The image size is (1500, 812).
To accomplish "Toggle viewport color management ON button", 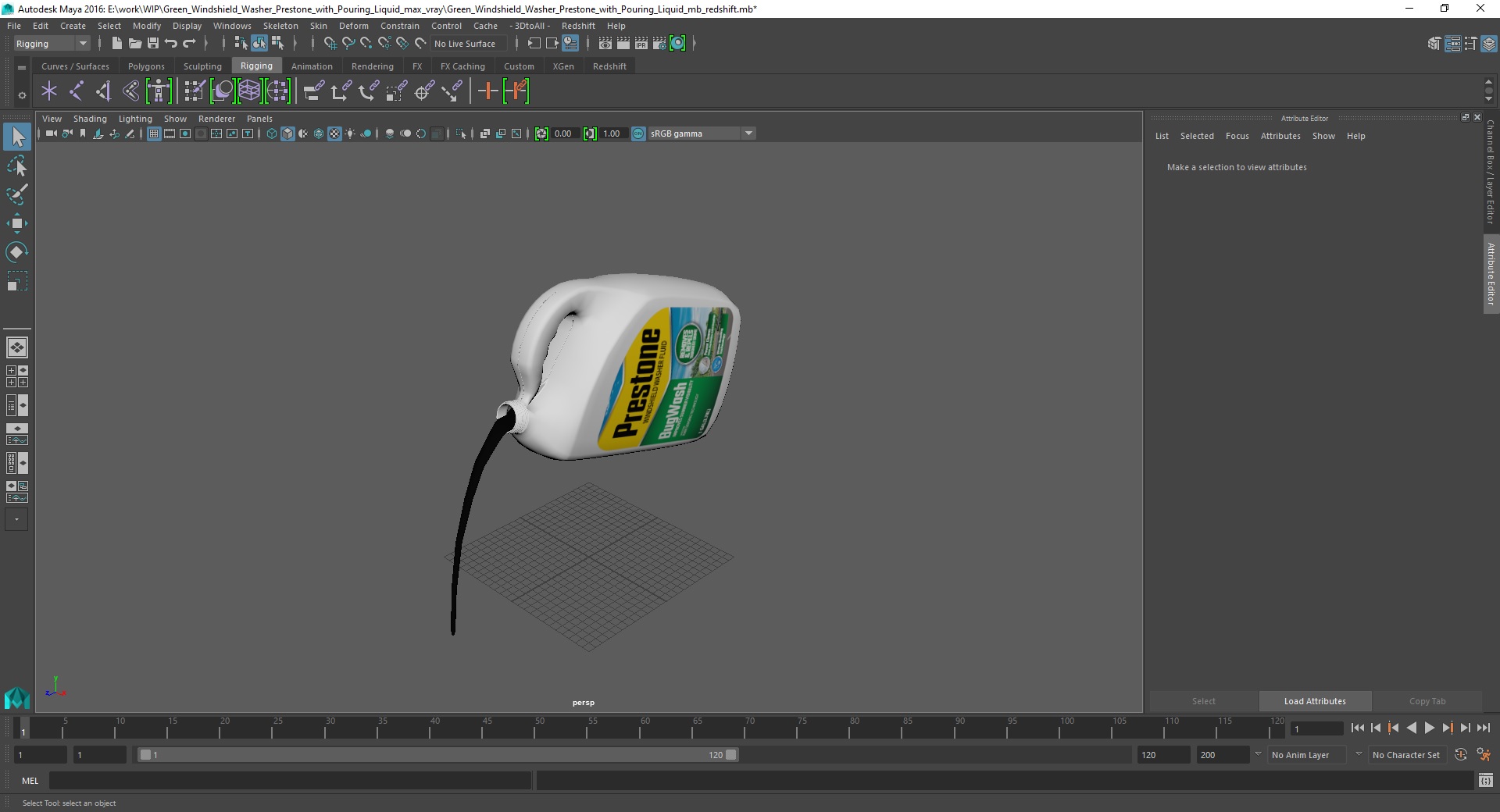I will coord(638,134).
